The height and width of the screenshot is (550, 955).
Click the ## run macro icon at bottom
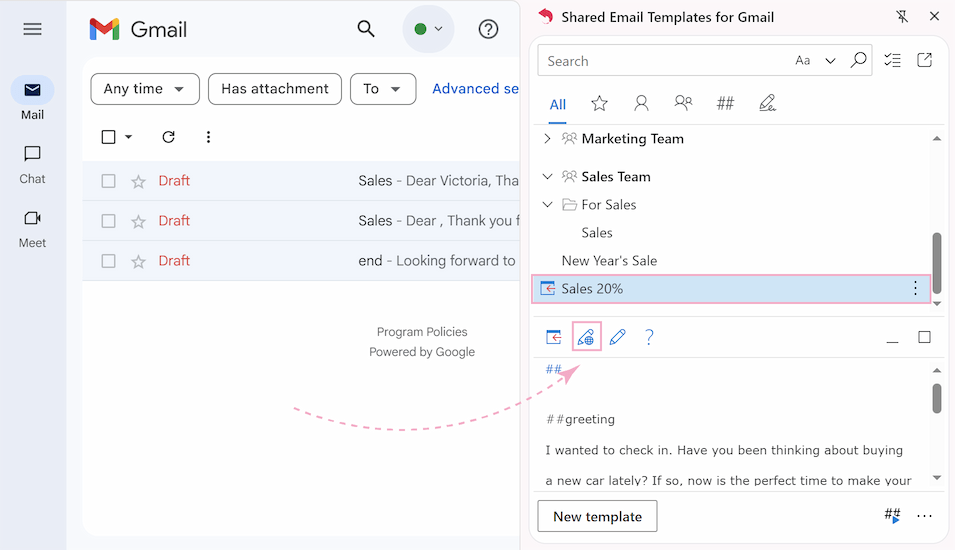click(892, 516)
